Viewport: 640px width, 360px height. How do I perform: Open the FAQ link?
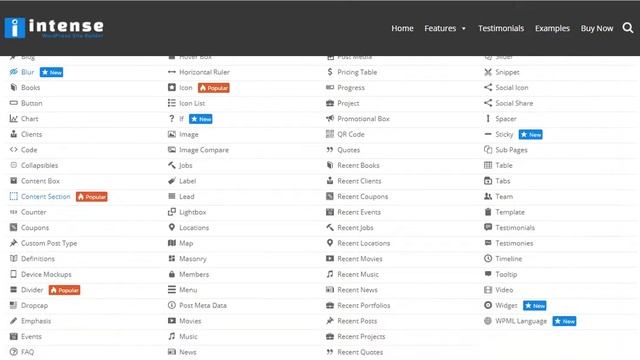[x=27, y=352]
